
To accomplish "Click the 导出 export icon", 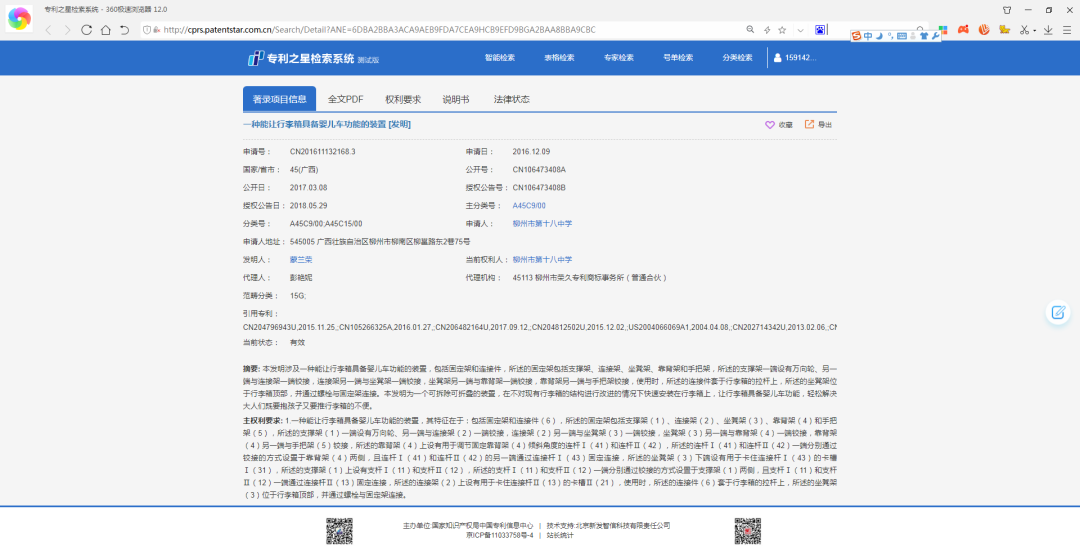I will point(810,125).
